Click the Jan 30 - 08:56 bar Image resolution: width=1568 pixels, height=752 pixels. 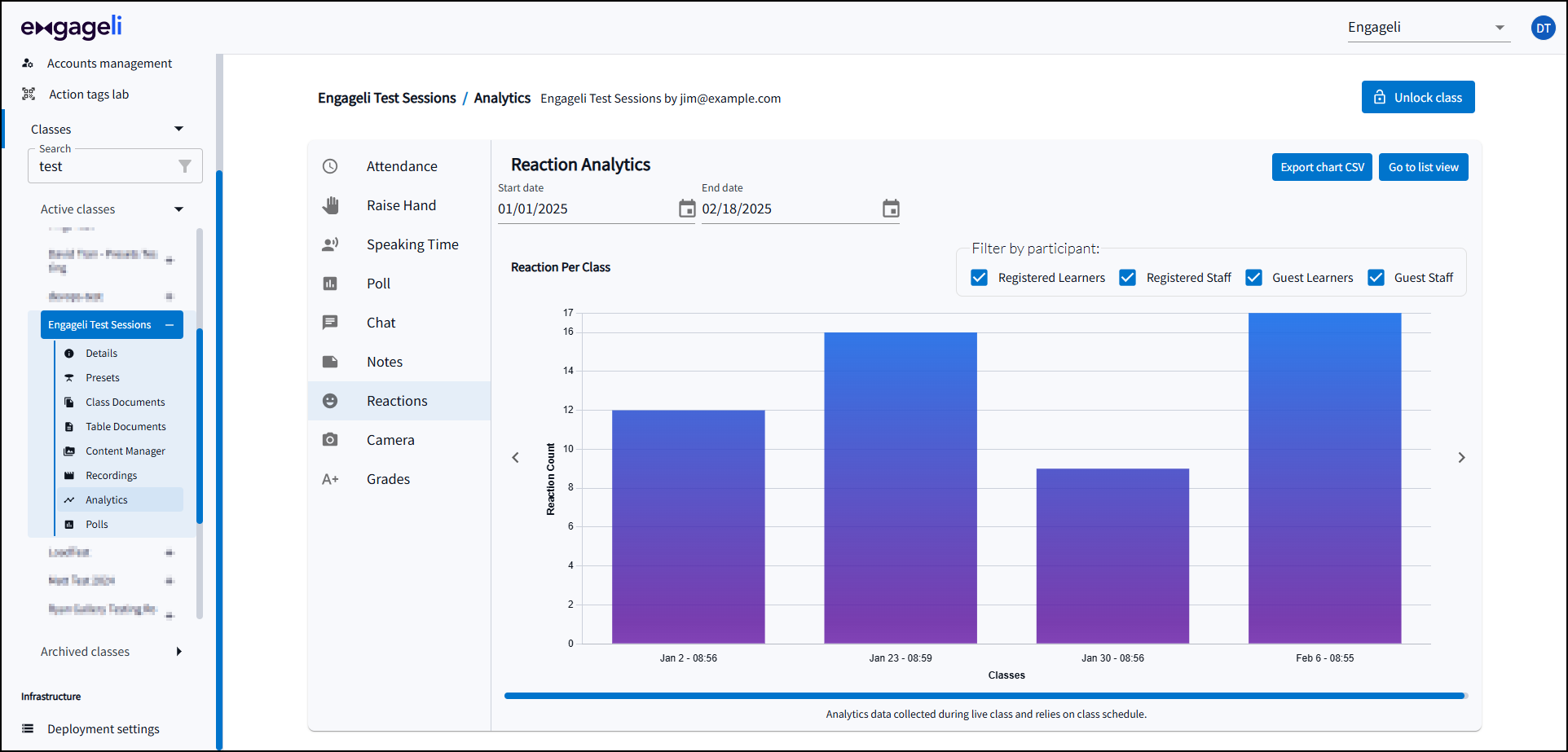tap(1112, 556)
